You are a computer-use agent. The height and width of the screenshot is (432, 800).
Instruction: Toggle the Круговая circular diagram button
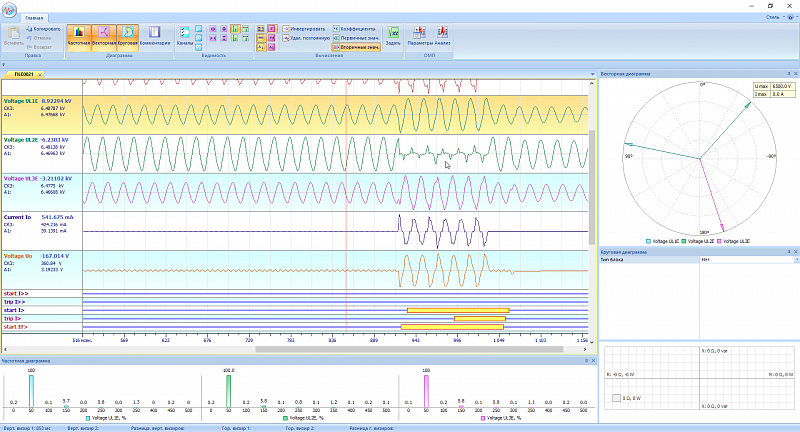pyautogui.click(x=128, y=36)
